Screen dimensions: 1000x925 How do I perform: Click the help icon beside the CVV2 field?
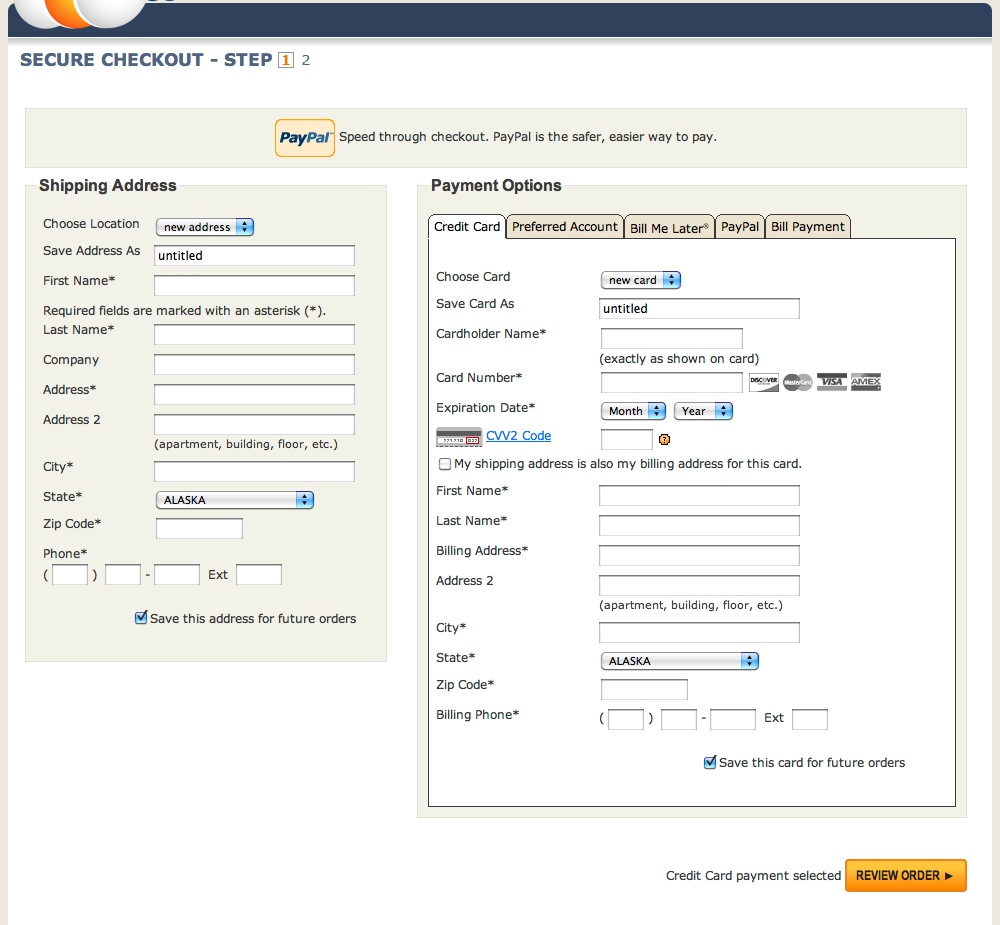pyautogui.click(x=665, y=439)
